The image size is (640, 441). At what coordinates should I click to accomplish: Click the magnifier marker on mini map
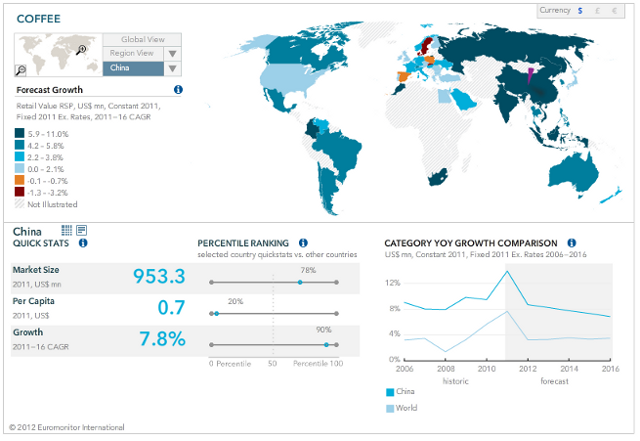(x=81, y=50)
